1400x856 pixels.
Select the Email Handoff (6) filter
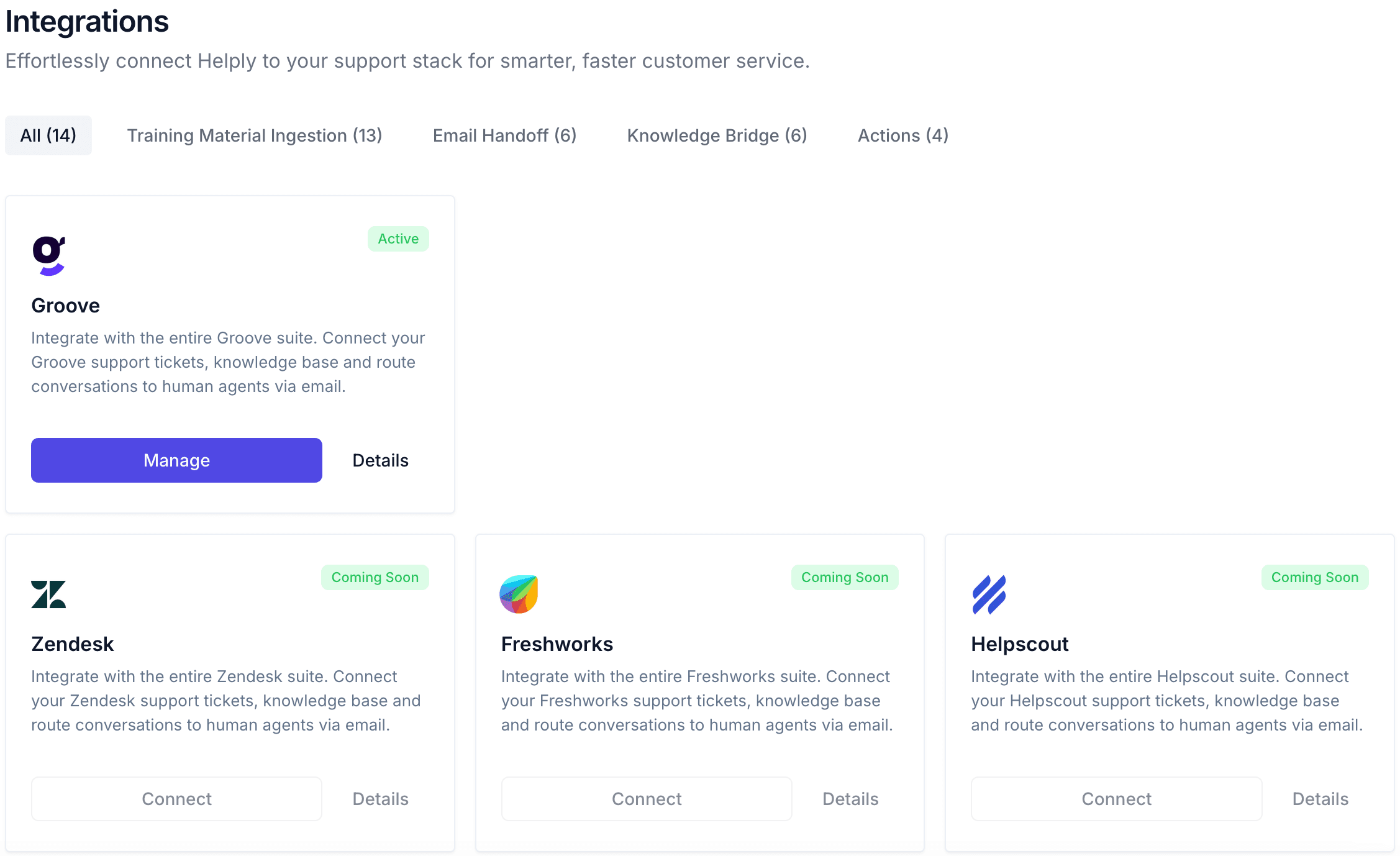click(x=504, y=135)
